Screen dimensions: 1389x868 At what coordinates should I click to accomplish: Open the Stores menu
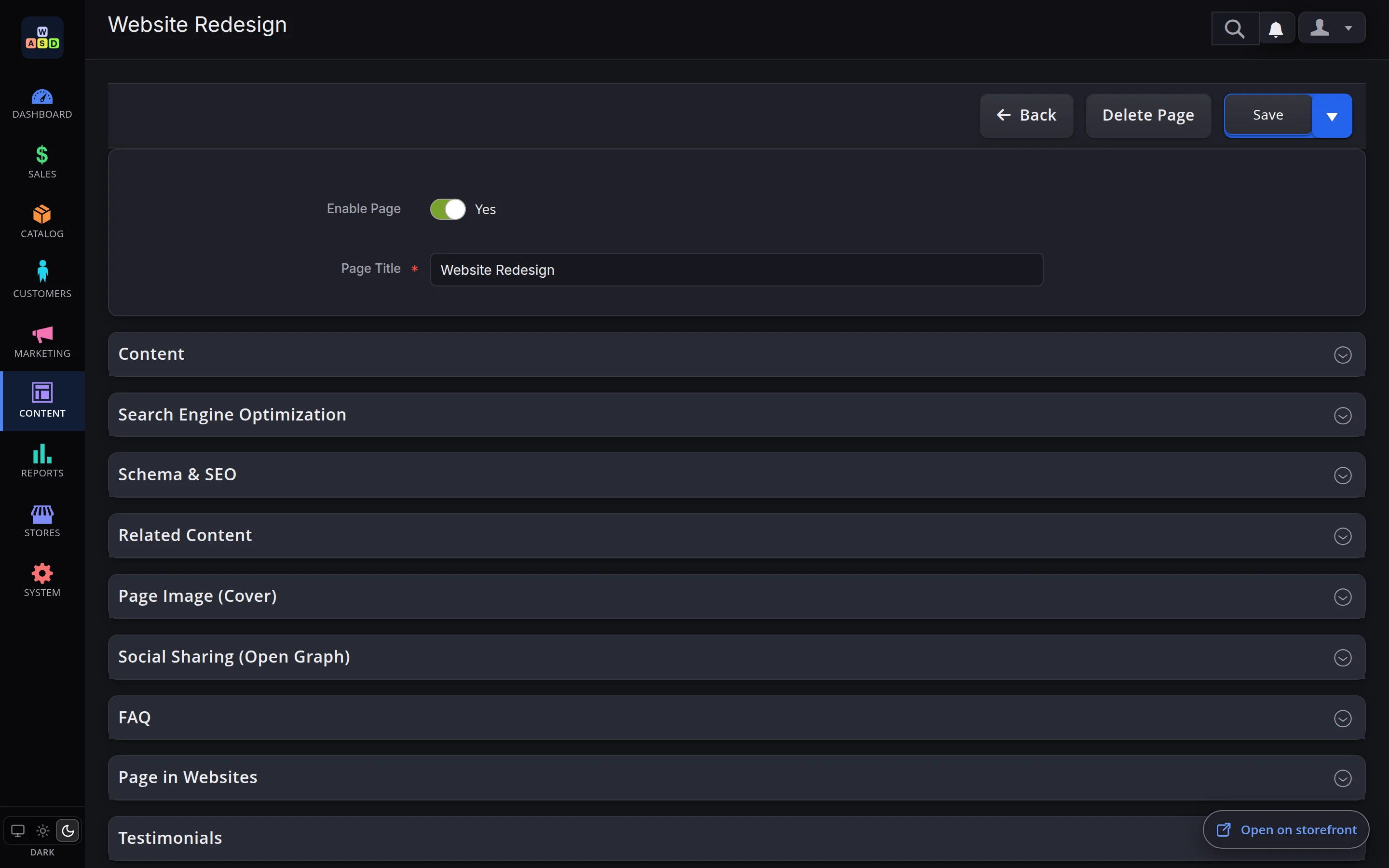coord(42,521)
